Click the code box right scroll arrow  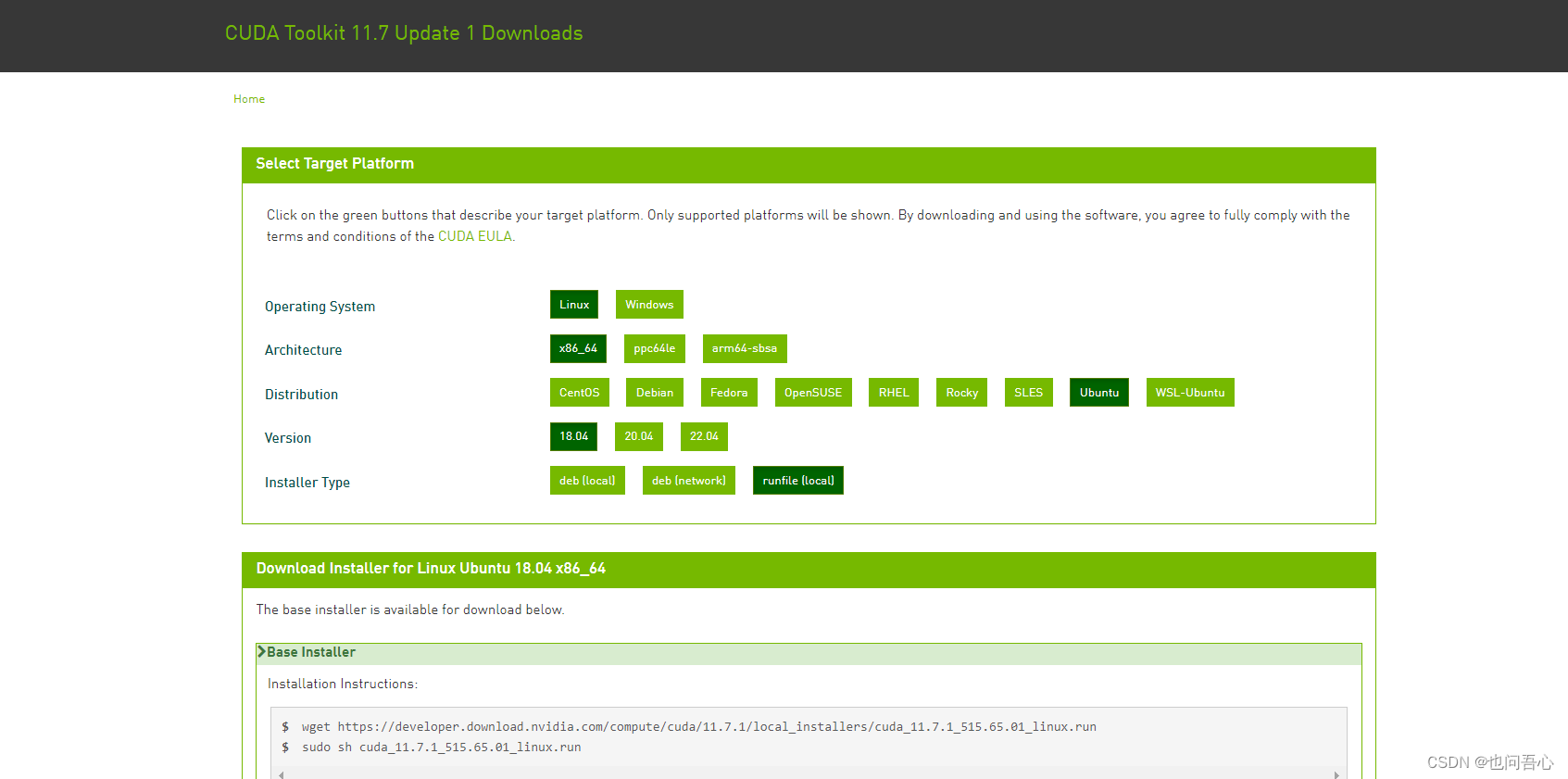[x=1336, y=774]
